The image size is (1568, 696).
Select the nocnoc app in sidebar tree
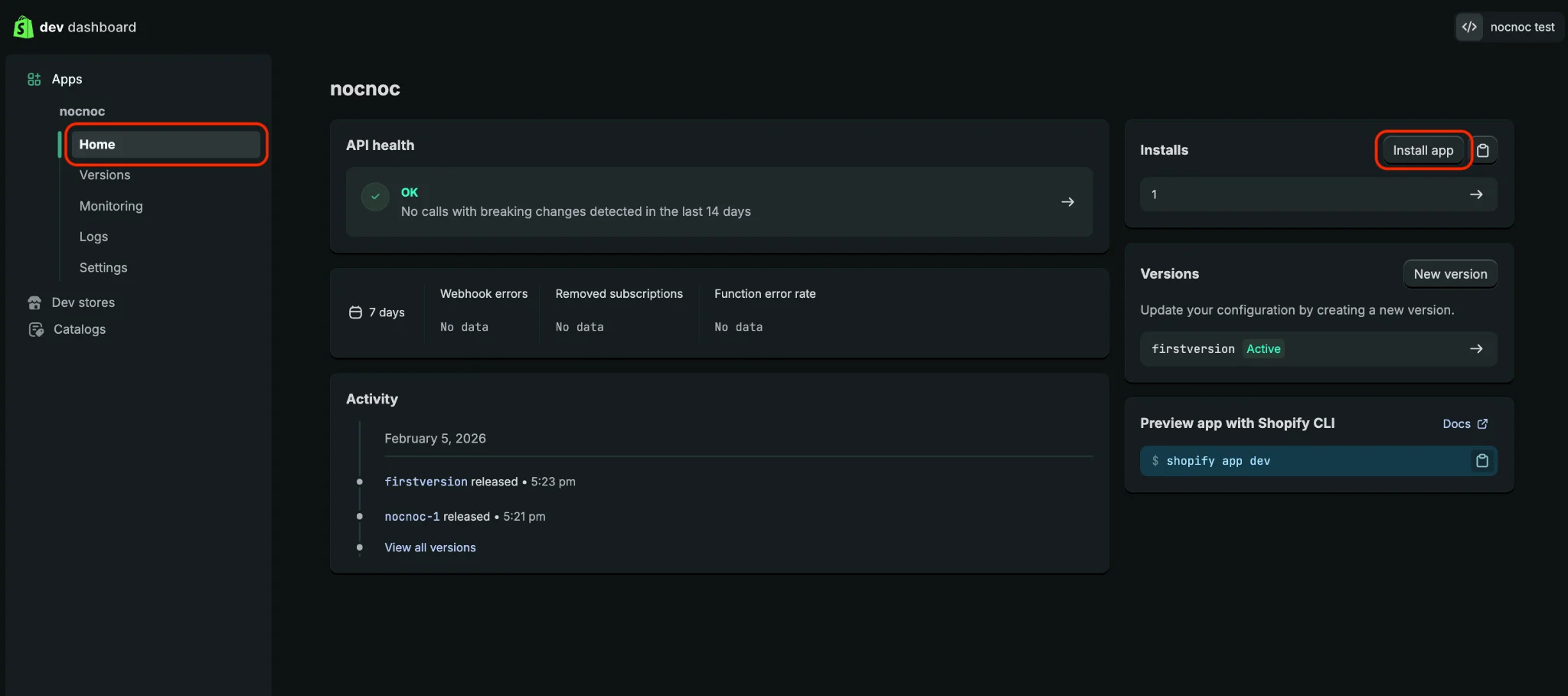point(82,112)
